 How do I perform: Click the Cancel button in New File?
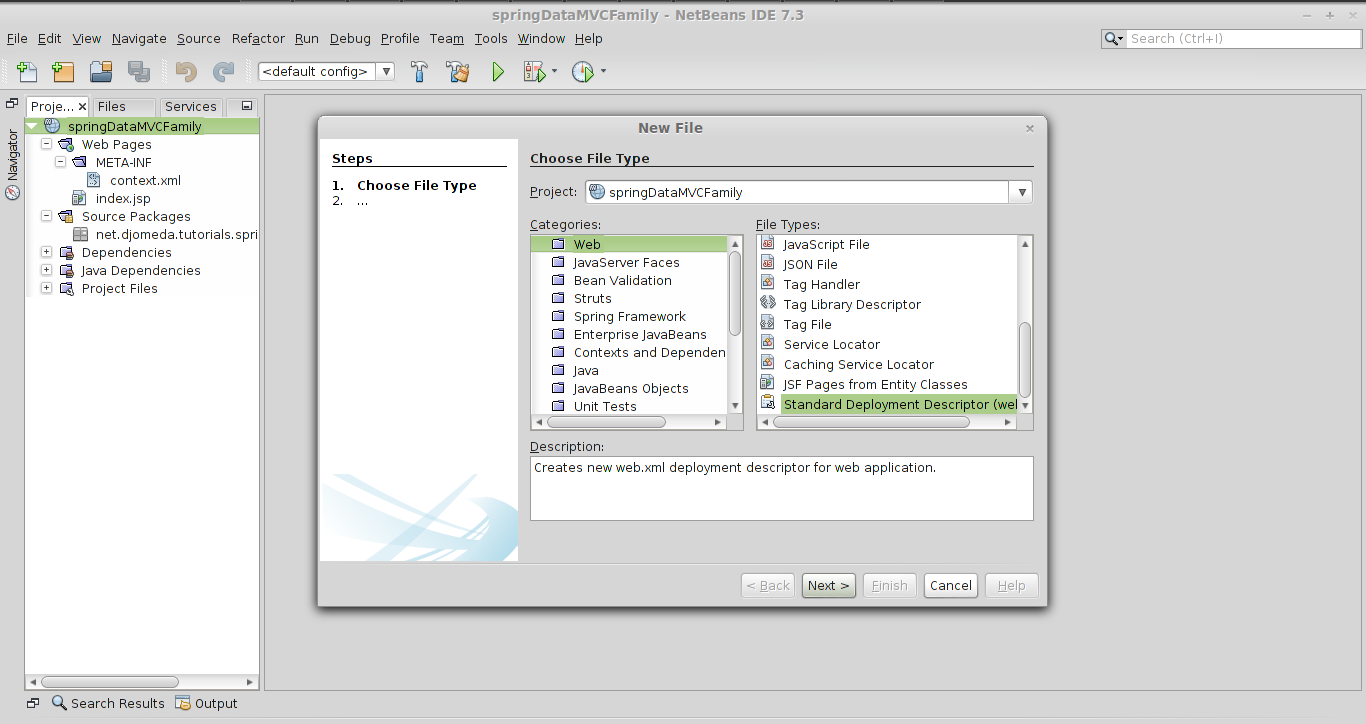pyautogui.click(x=950, y=586)
